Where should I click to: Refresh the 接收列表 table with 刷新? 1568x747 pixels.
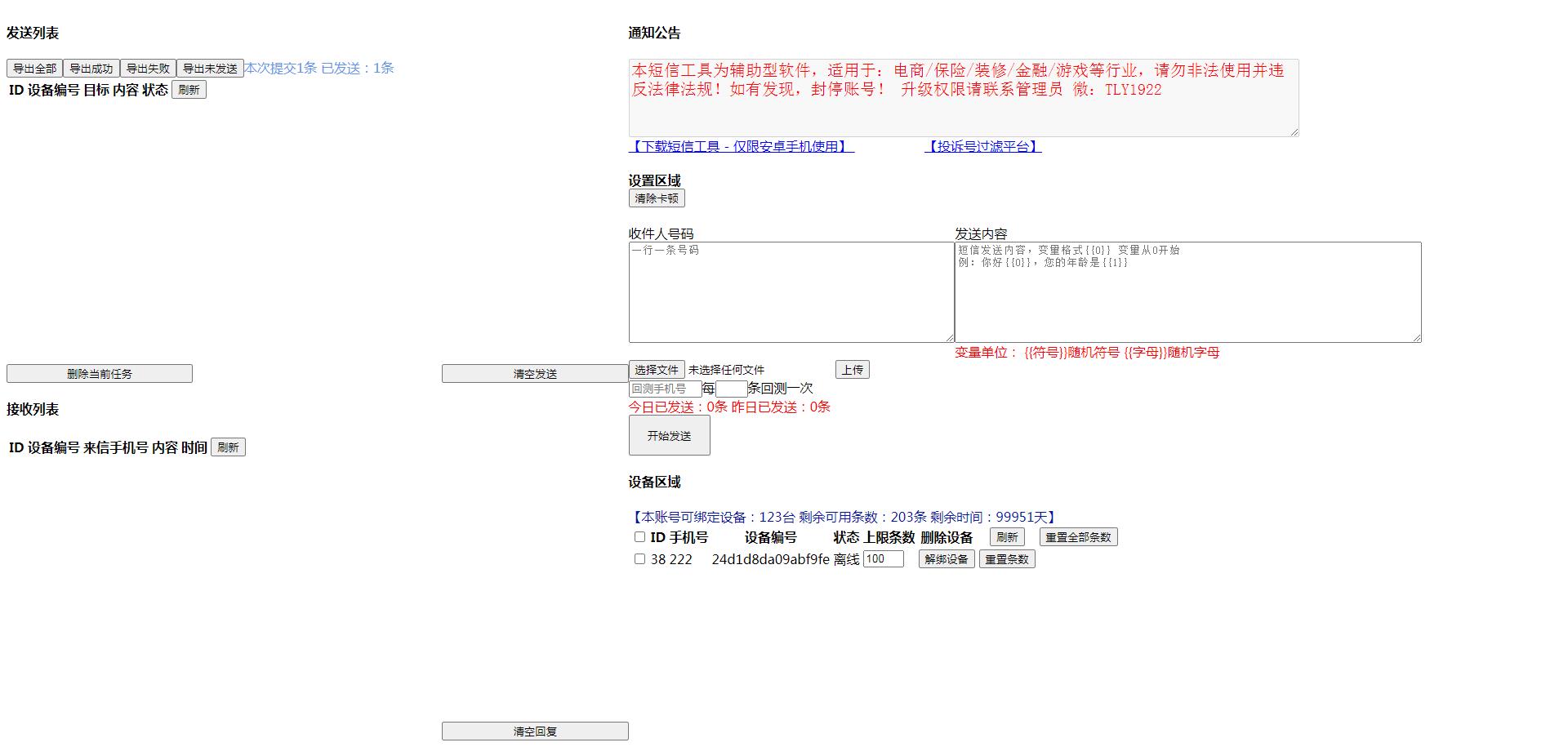click(x=228, y=447)
